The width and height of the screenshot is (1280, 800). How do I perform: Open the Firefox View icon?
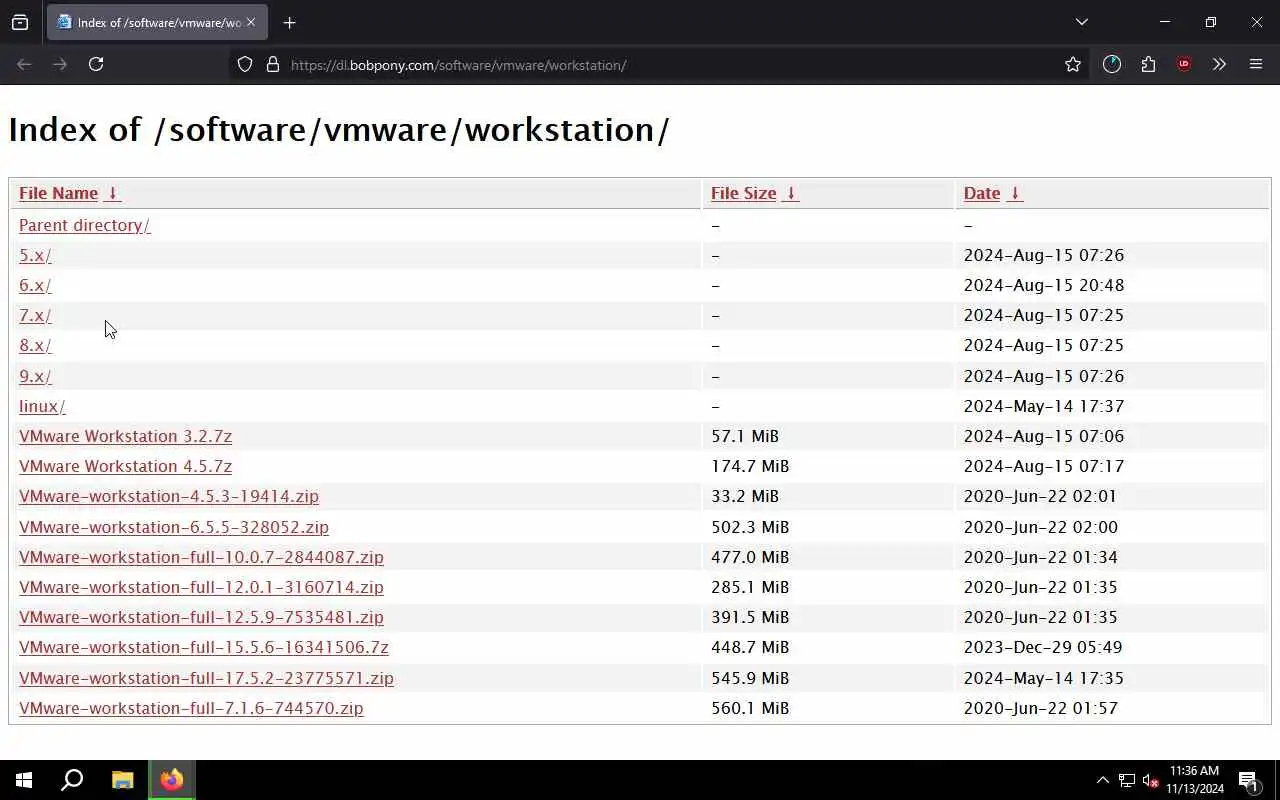coord(20,22)
